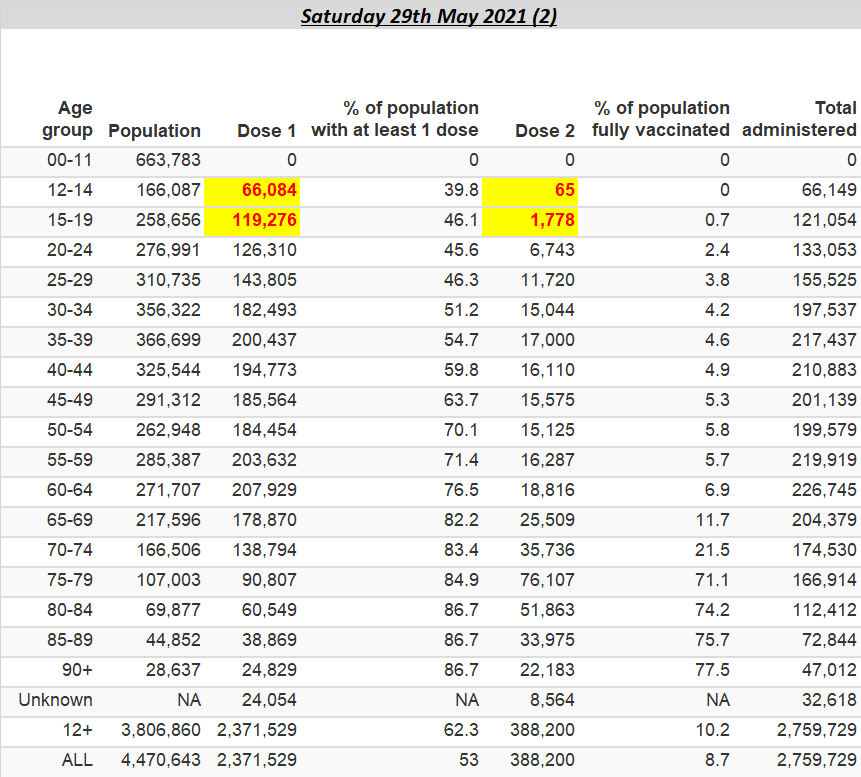The image size is (861, 777).
Task: Click the '12+' summary row label
Action: [x=77, y=730]
